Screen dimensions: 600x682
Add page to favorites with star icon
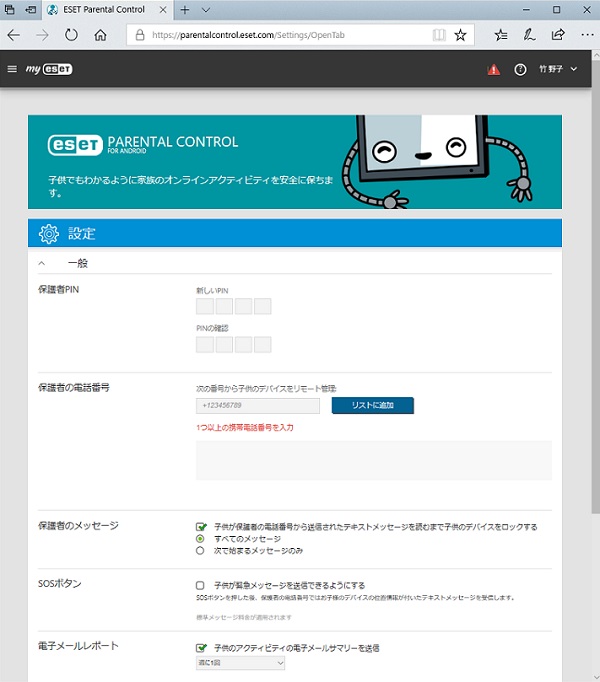tap(460, 35)
